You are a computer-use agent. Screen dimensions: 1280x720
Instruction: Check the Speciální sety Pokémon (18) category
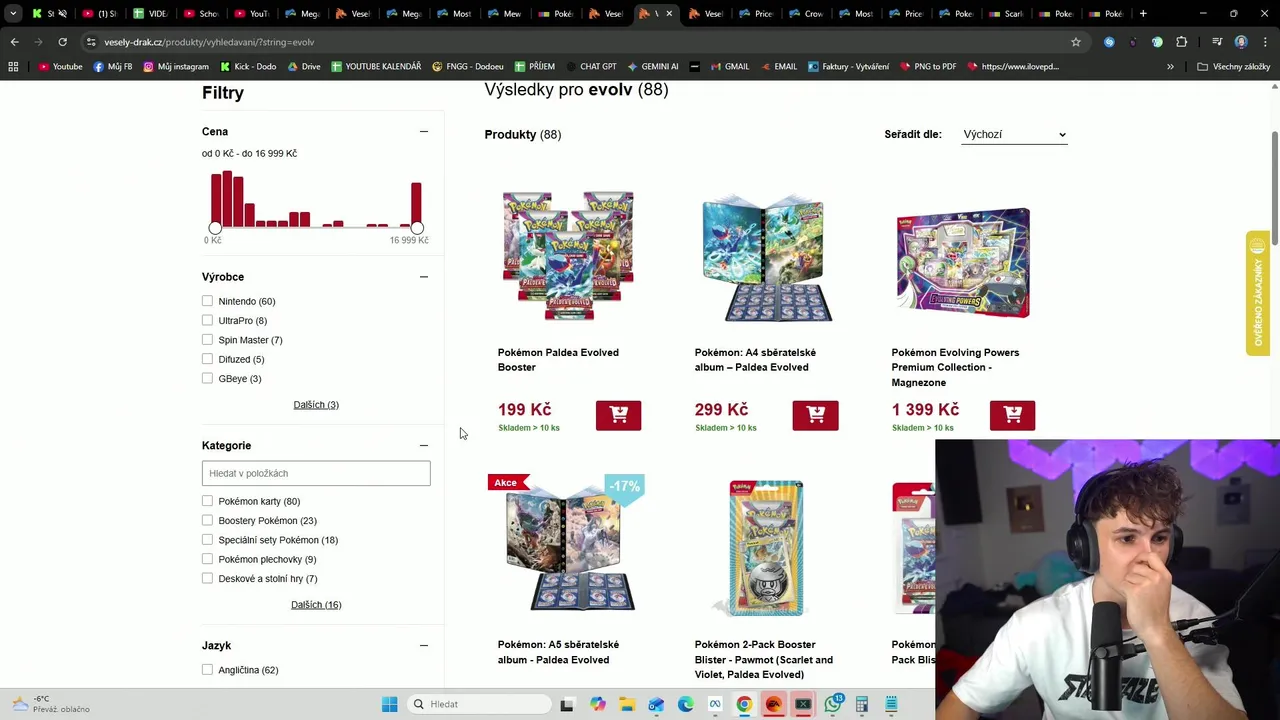click(x=207, y=540)
